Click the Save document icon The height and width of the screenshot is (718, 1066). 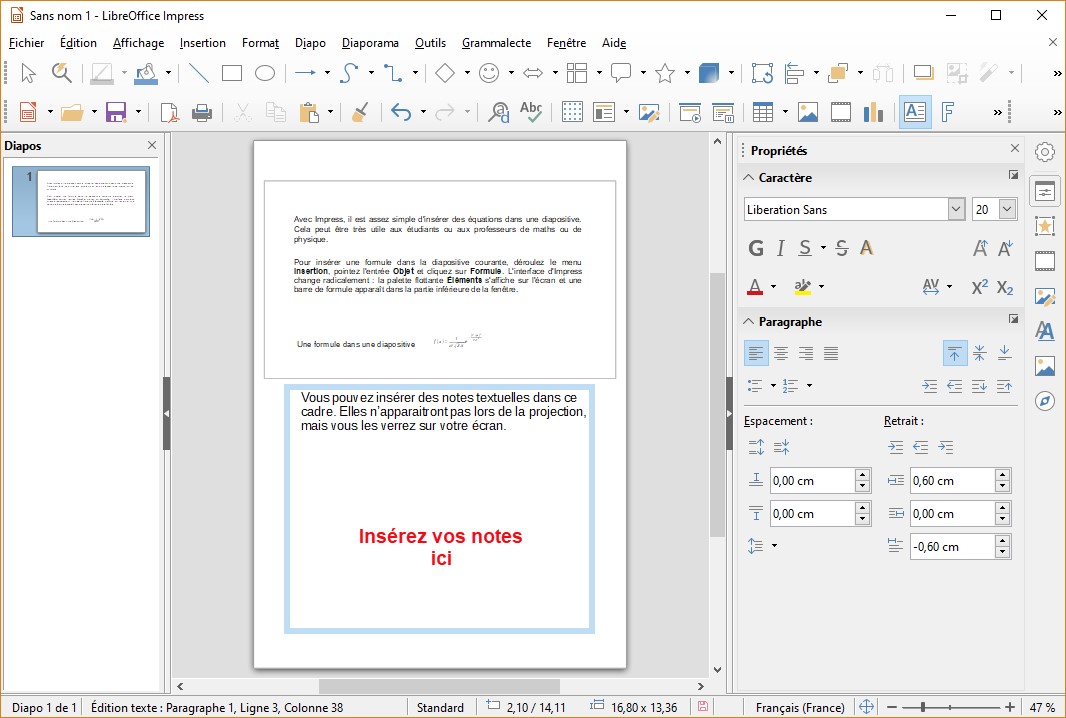116,112
